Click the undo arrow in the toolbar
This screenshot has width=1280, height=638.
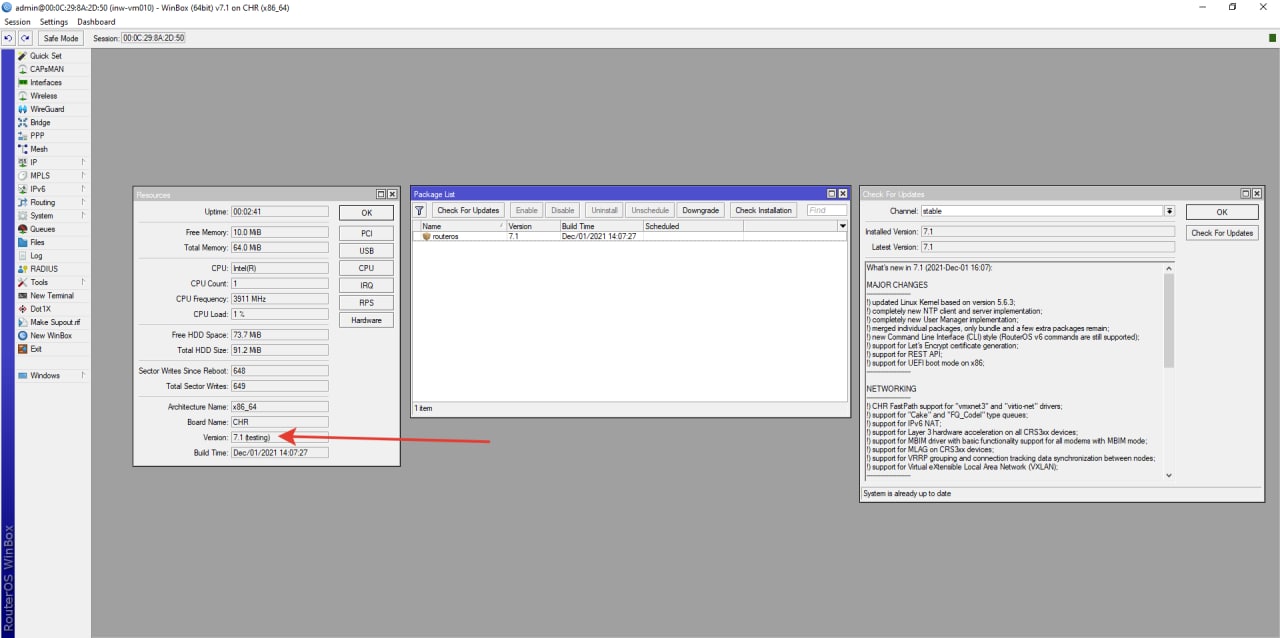tap(8, 38)
